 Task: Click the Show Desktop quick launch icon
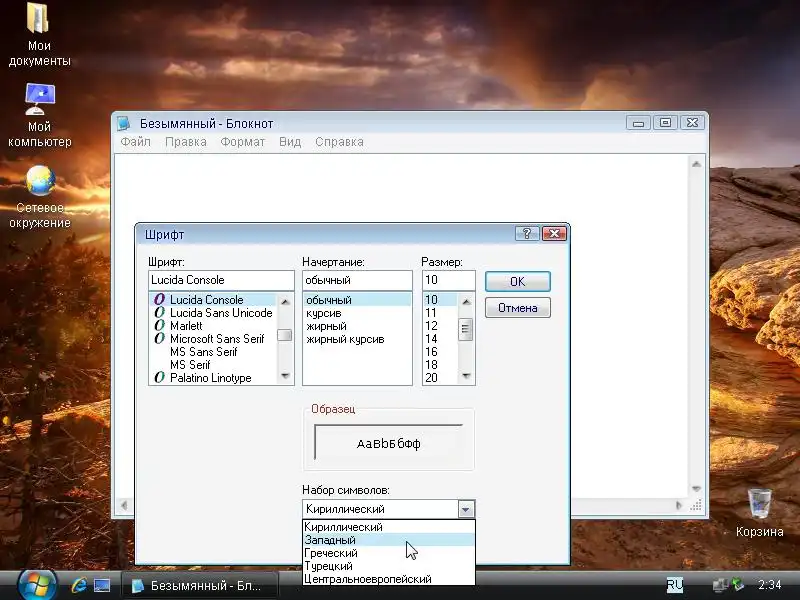pos(102,585)
